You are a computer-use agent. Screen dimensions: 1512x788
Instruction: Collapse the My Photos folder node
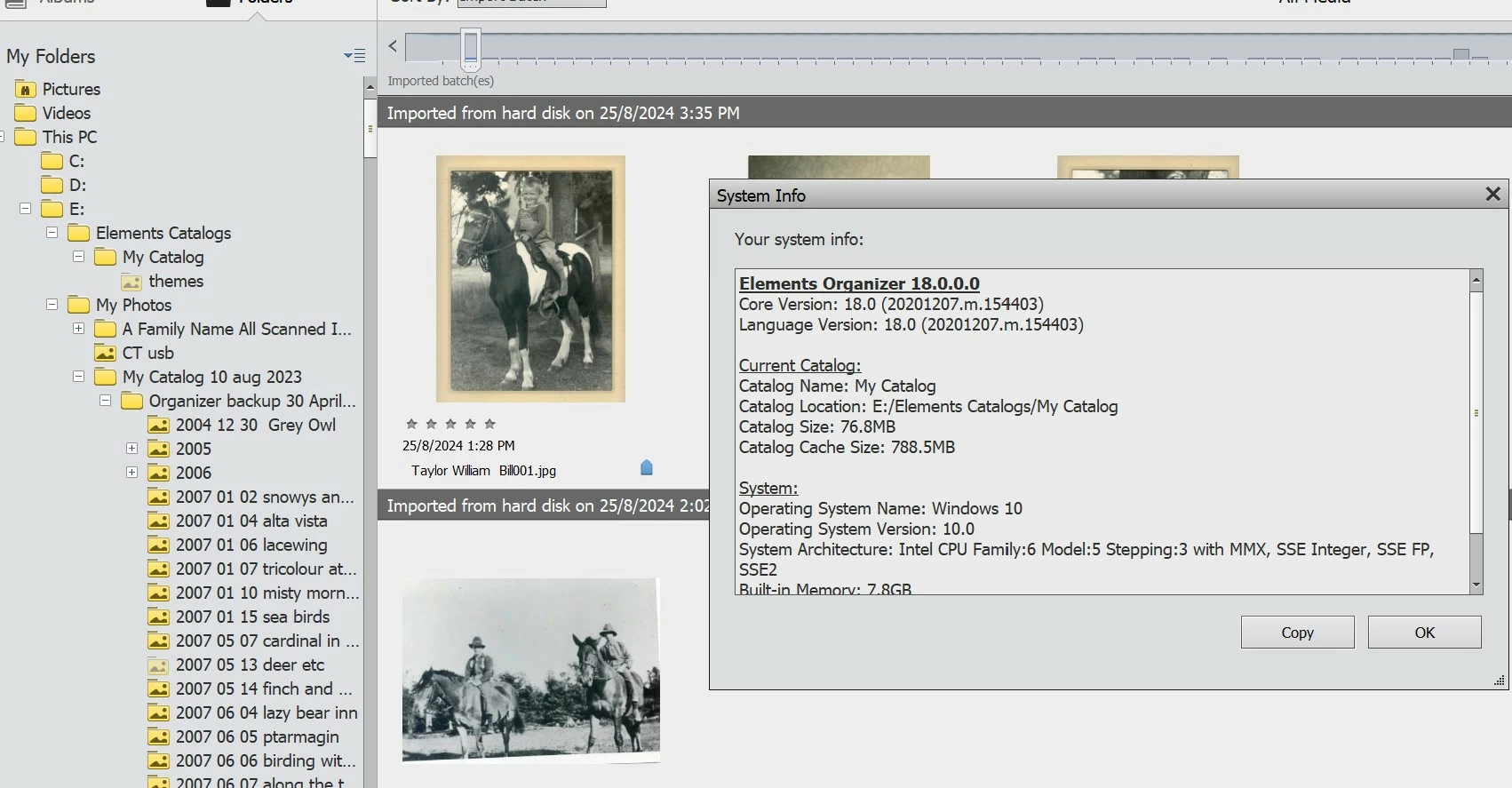[x=52, y=304]
